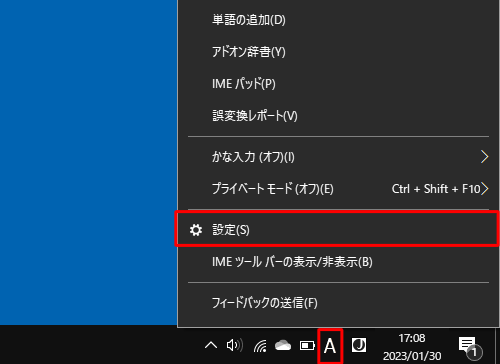This screenshot has width=500, height=364.
Task: Select プライベート モード (オフ)(E) item
Action: (x=338, y=189)
